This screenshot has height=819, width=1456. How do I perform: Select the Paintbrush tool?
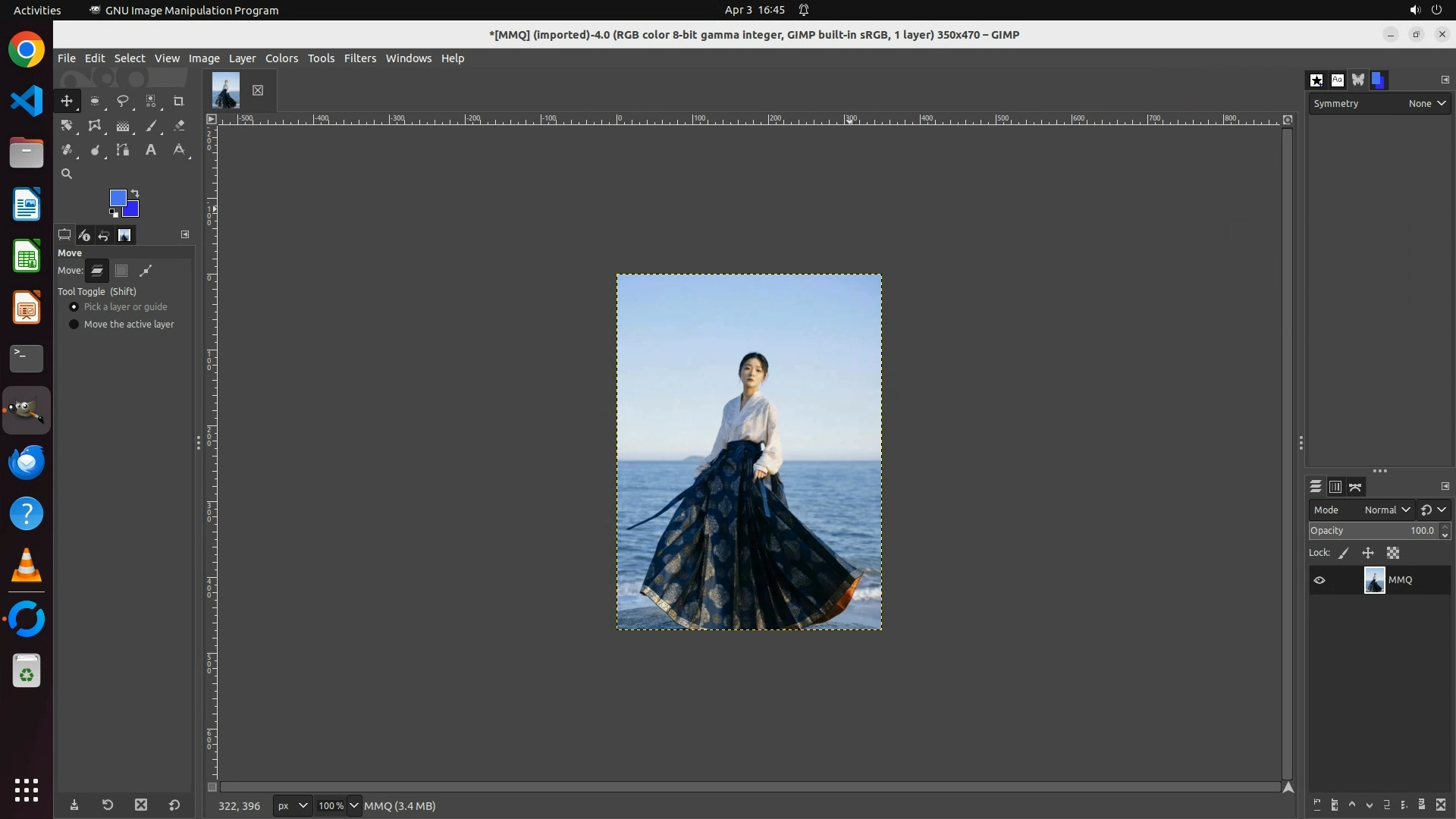coord(151,126)
